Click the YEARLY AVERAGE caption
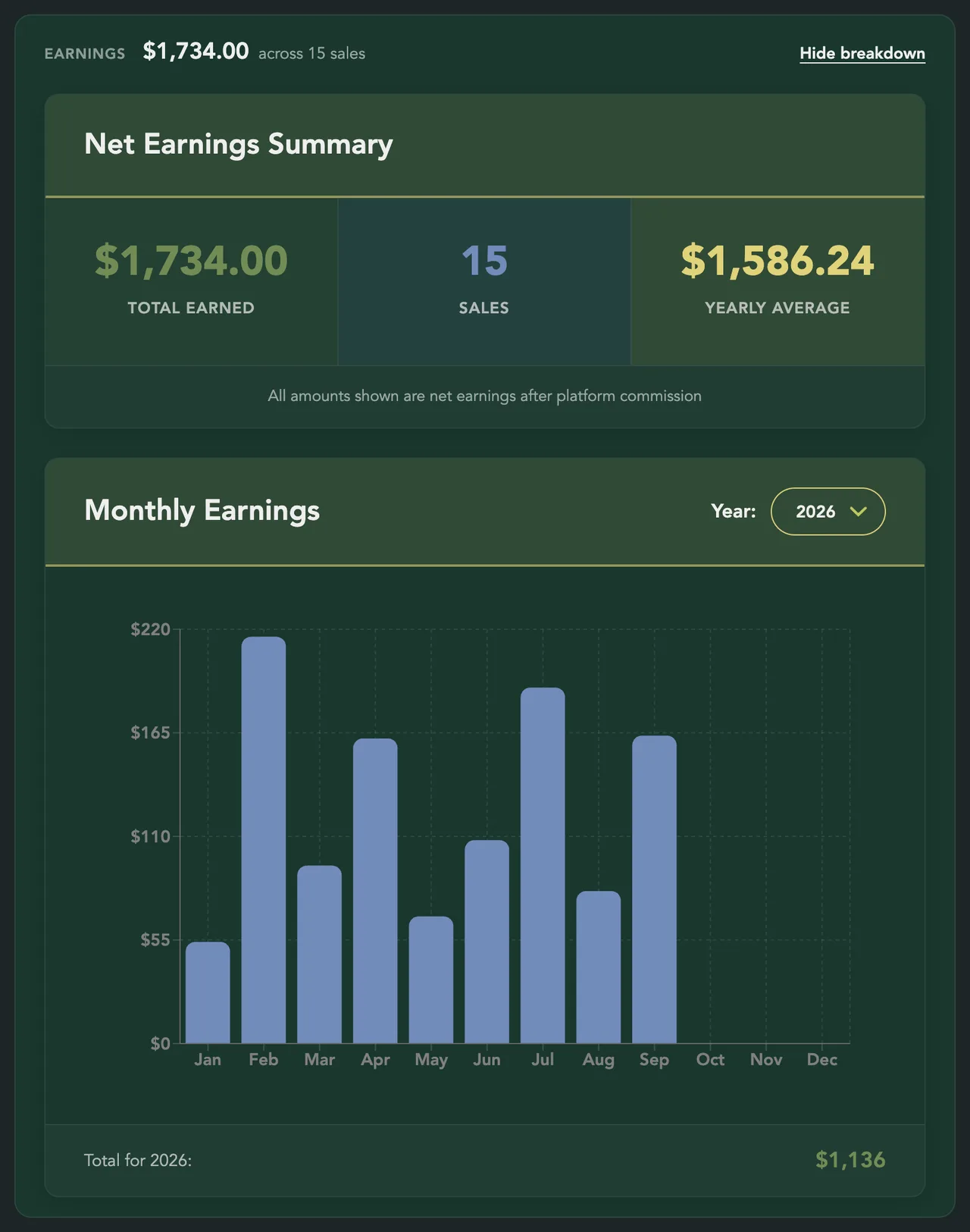 [x=778, y=308]
